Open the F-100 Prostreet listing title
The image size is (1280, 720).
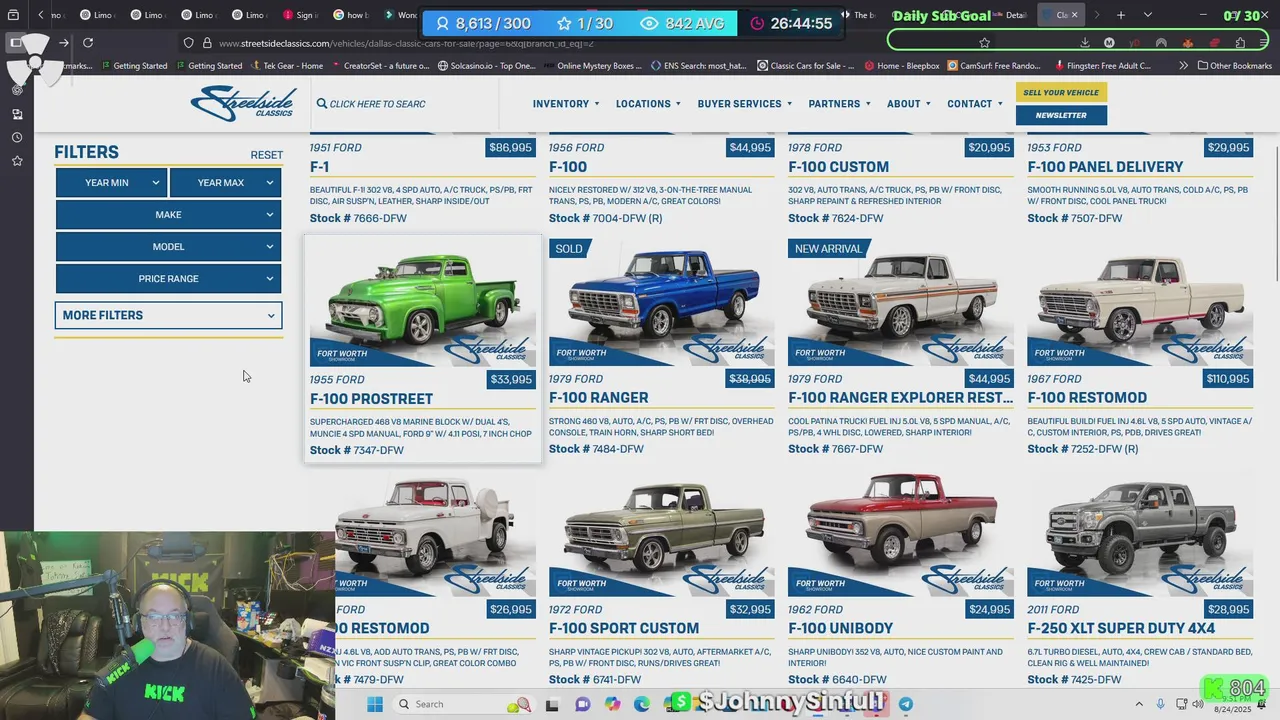coord(371,399)
